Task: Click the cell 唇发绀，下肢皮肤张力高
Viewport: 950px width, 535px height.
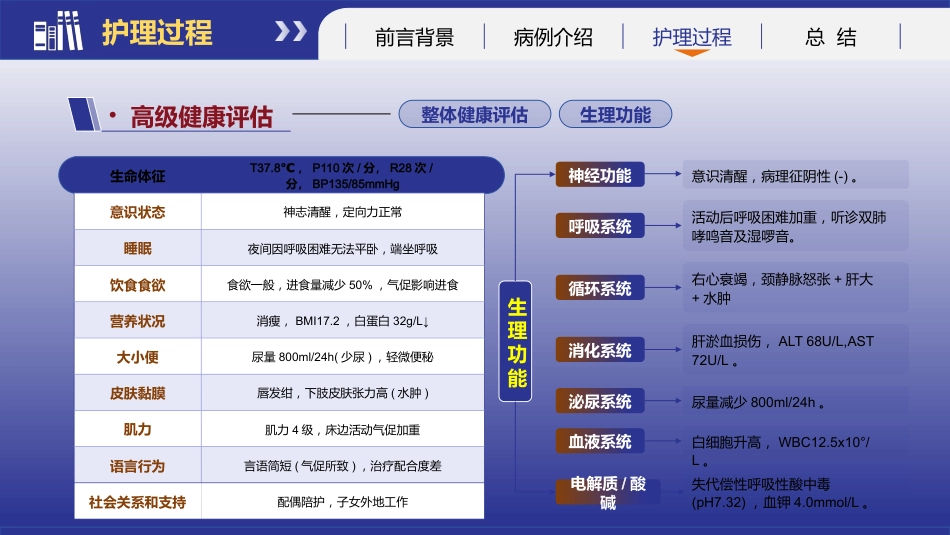Action: click(x=342, y=393)
